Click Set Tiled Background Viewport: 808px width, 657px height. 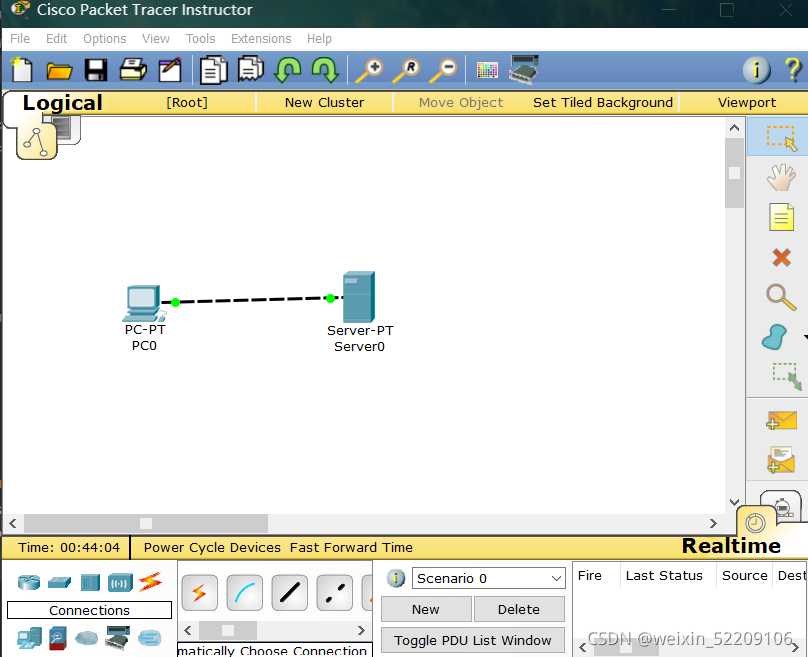coord(603,103)
